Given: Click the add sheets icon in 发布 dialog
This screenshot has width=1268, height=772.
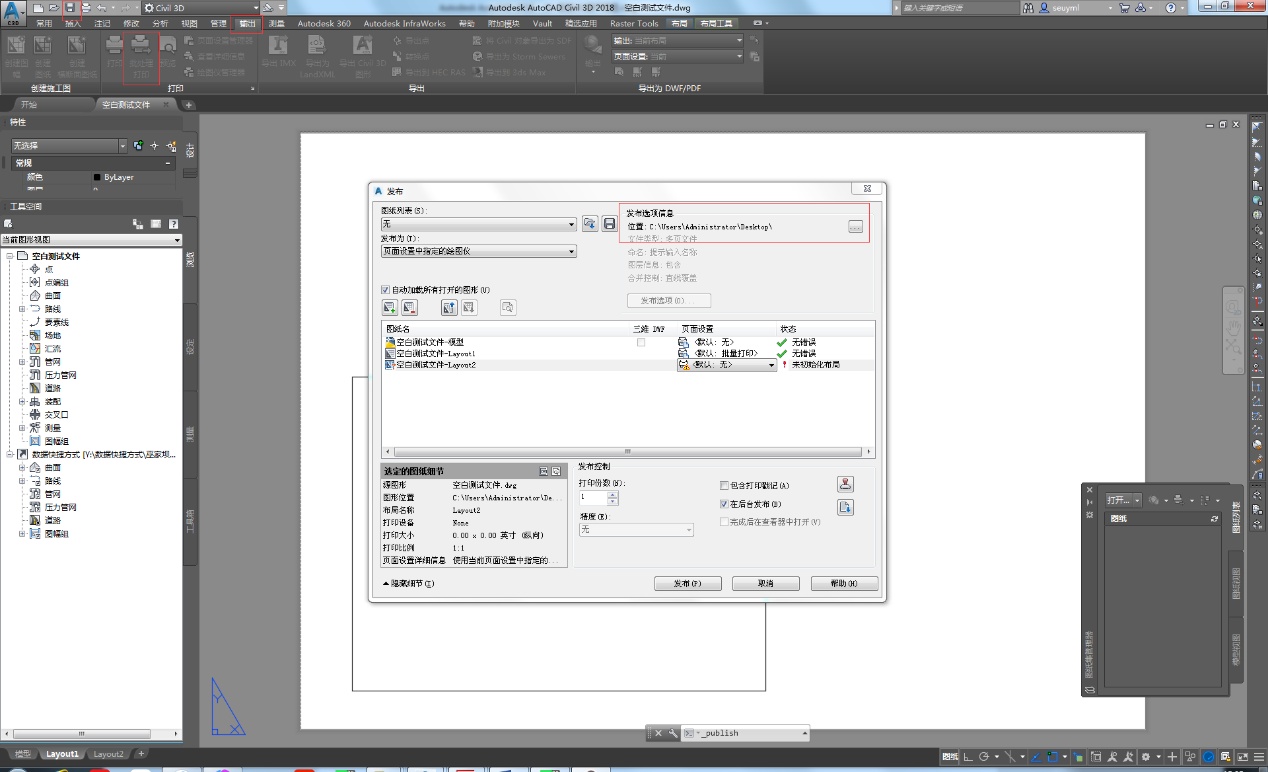Looking at the screenshot, I should (390, 307).
